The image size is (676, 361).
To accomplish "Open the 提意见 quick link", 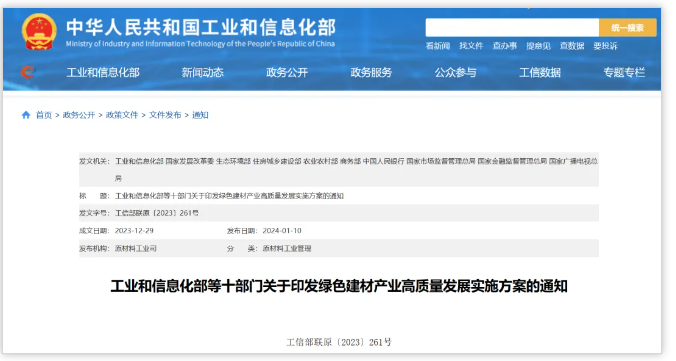I will click(x=538, y=46).
